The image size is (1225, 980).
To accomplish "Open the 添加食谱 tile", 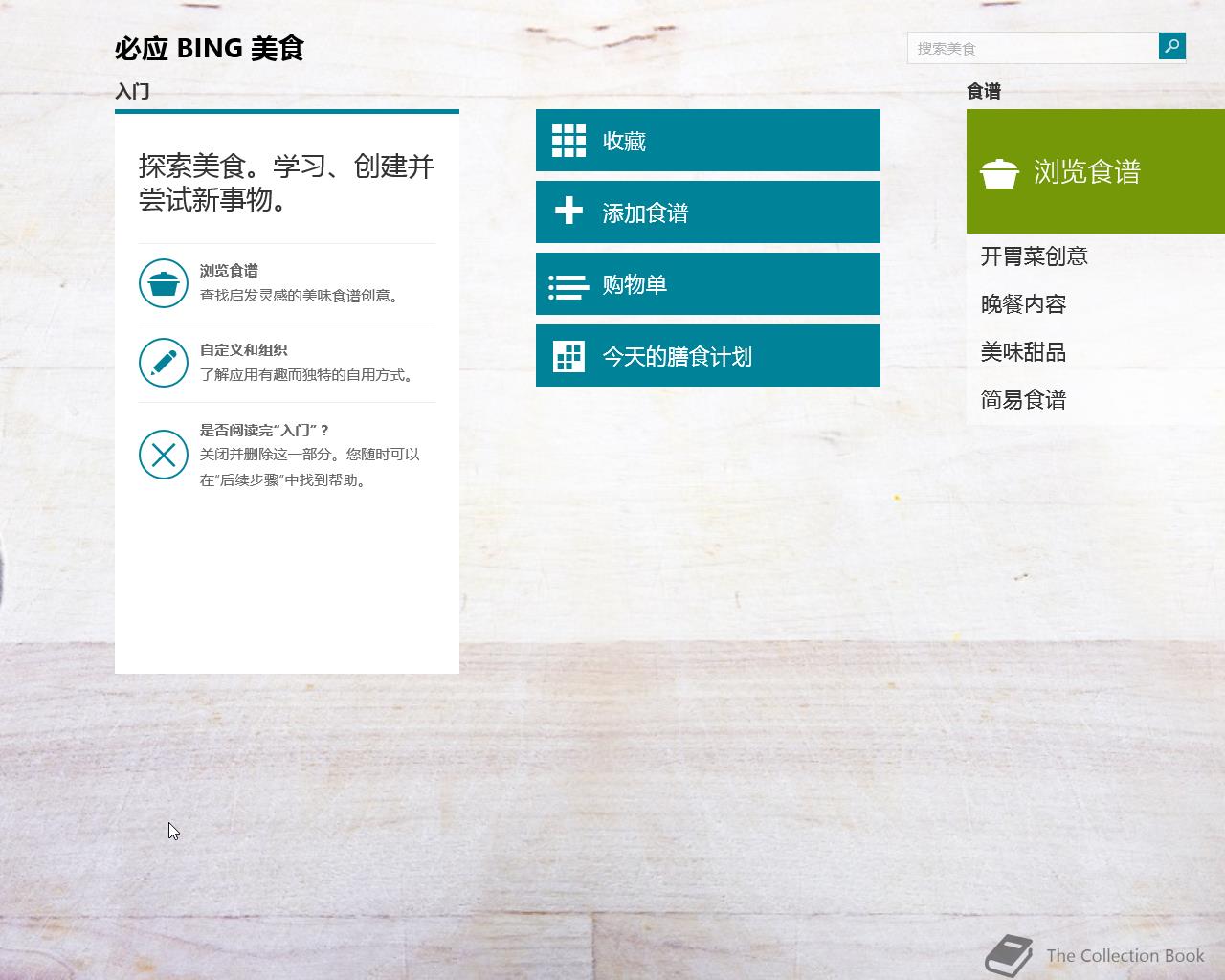I will tap(708, 212).
